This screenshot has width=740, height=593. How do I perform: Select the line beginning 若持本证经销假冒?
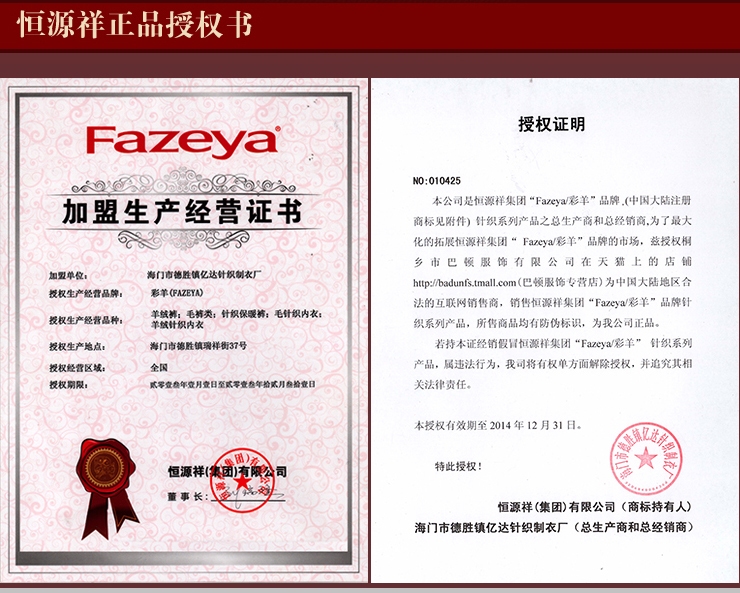[x=563, y=343]
